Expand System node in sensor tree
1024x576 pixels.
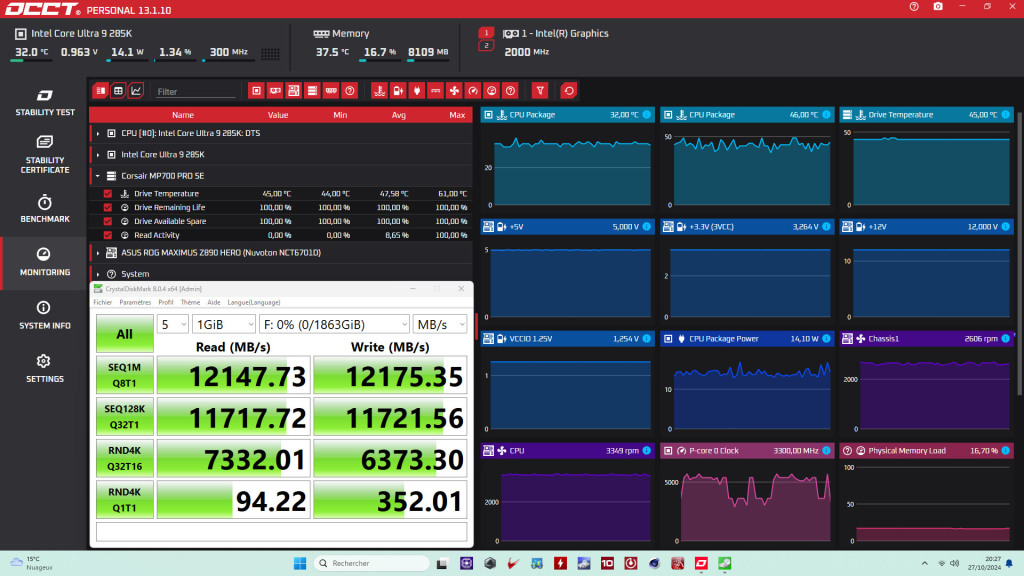click(98, 274)
